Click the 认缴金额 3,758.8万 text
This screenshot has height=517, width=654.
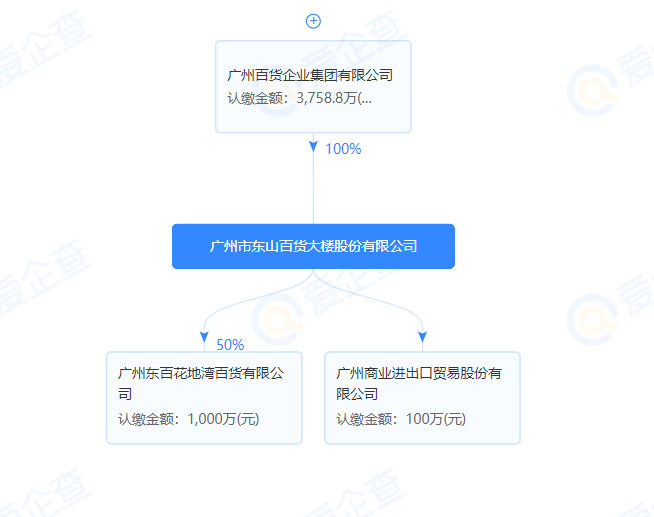[299, 98]
